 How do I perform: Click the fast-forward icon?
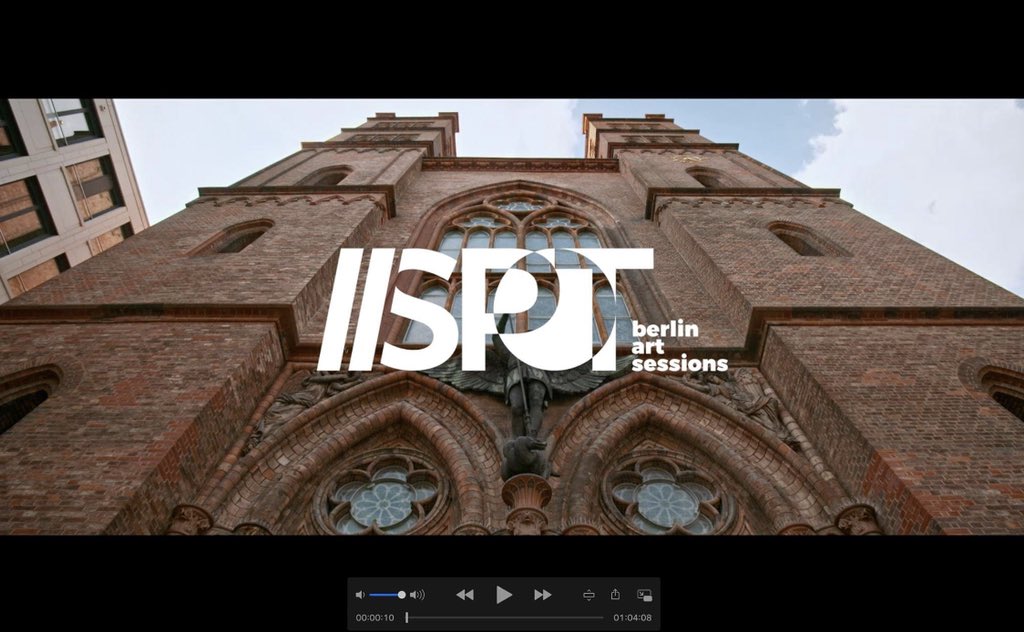click(541, 593)
